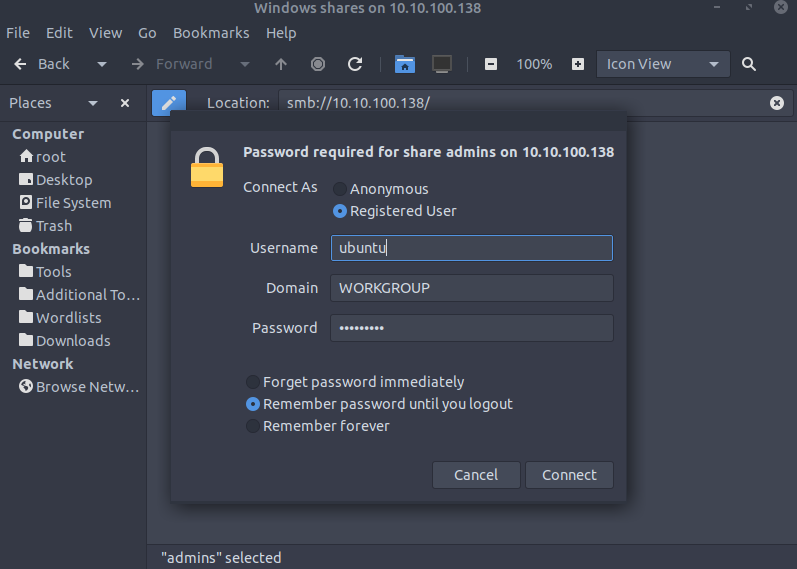
Task: Click the reload icon in toolbar
Action: (x=354, y=64)
